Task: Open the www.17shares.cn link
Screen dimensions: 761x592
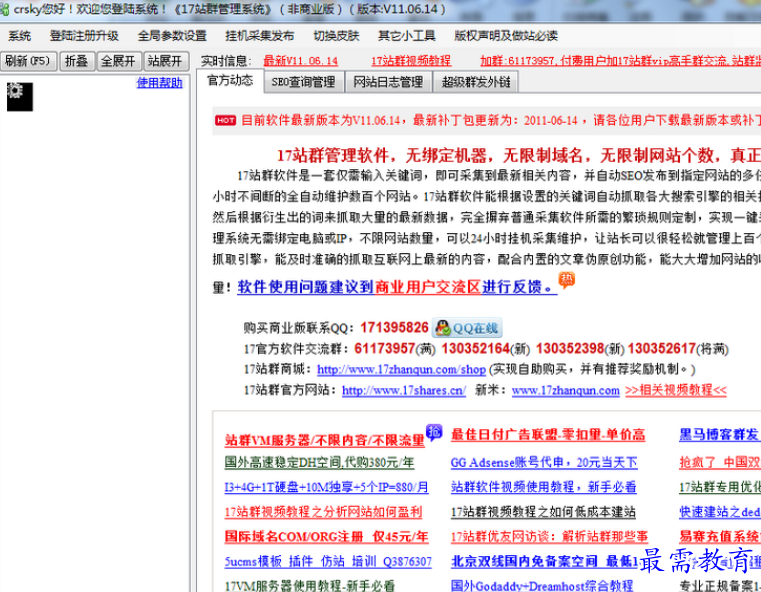Action: coord(404,390)
